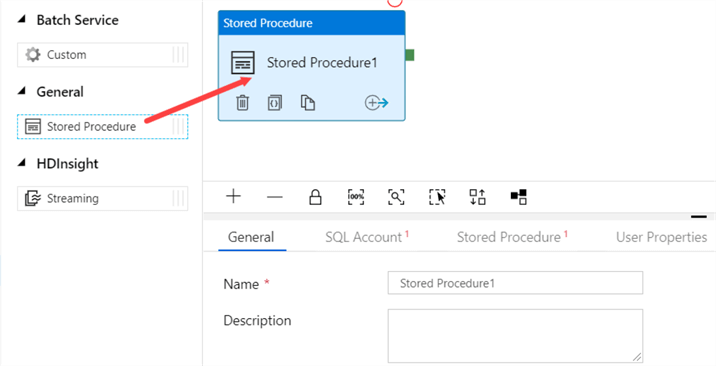
Task: Collapse the General activities section
Action: click(x=21, y=91)
